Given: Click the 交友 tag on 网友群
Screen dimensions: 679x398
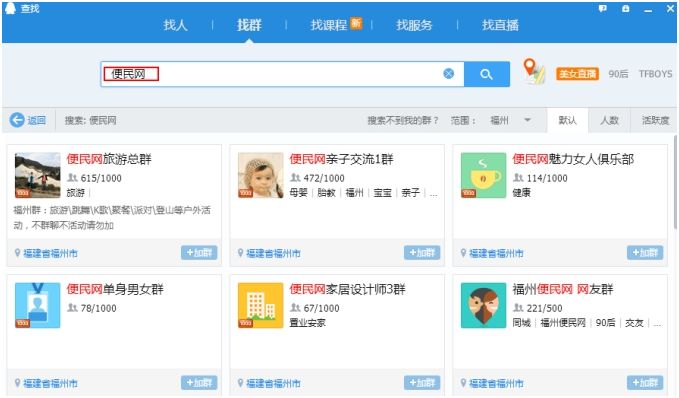Looking at the screenshot, I should coord(634,323).
